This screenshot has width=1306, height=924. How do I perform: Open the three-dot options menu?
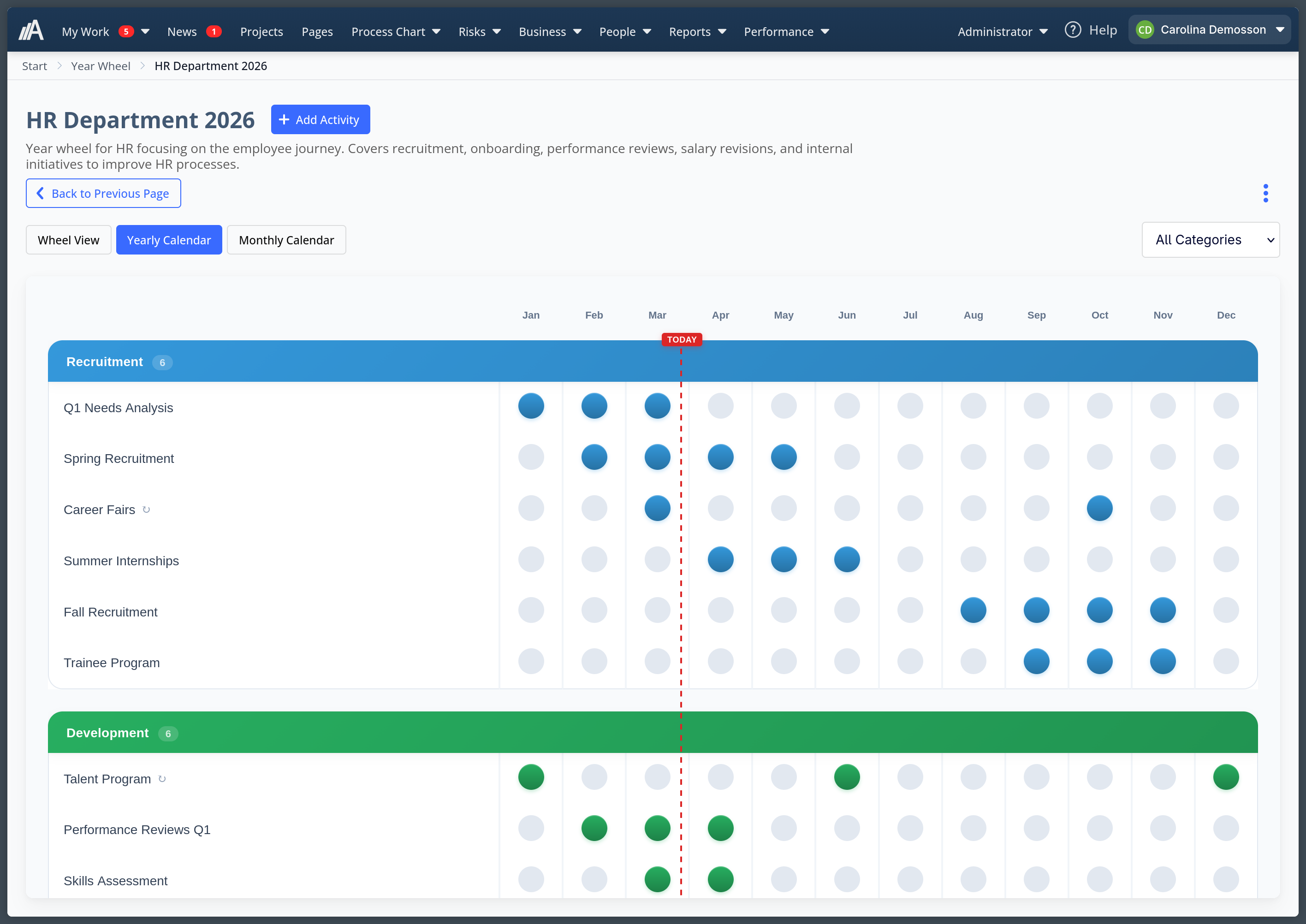pos(1265,193)
